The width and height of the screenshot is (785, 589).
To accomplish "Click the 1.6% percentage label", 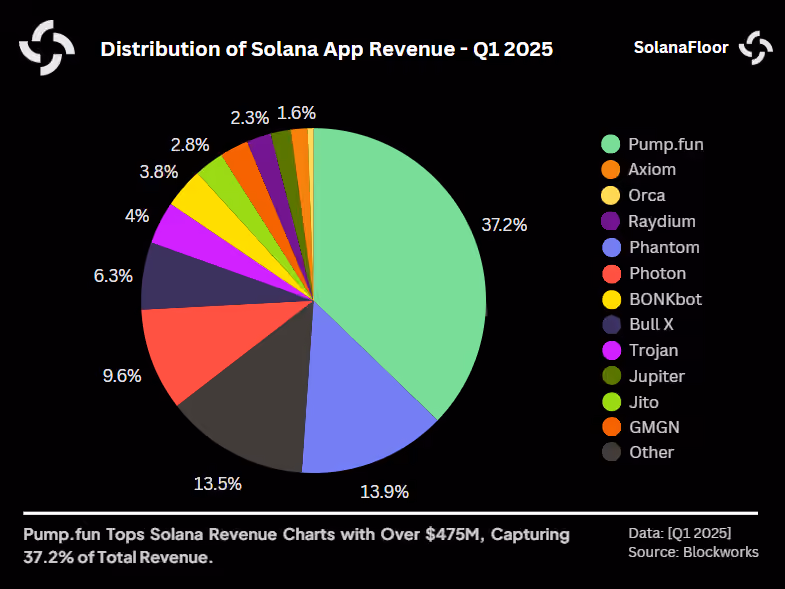I will point(296,113).
